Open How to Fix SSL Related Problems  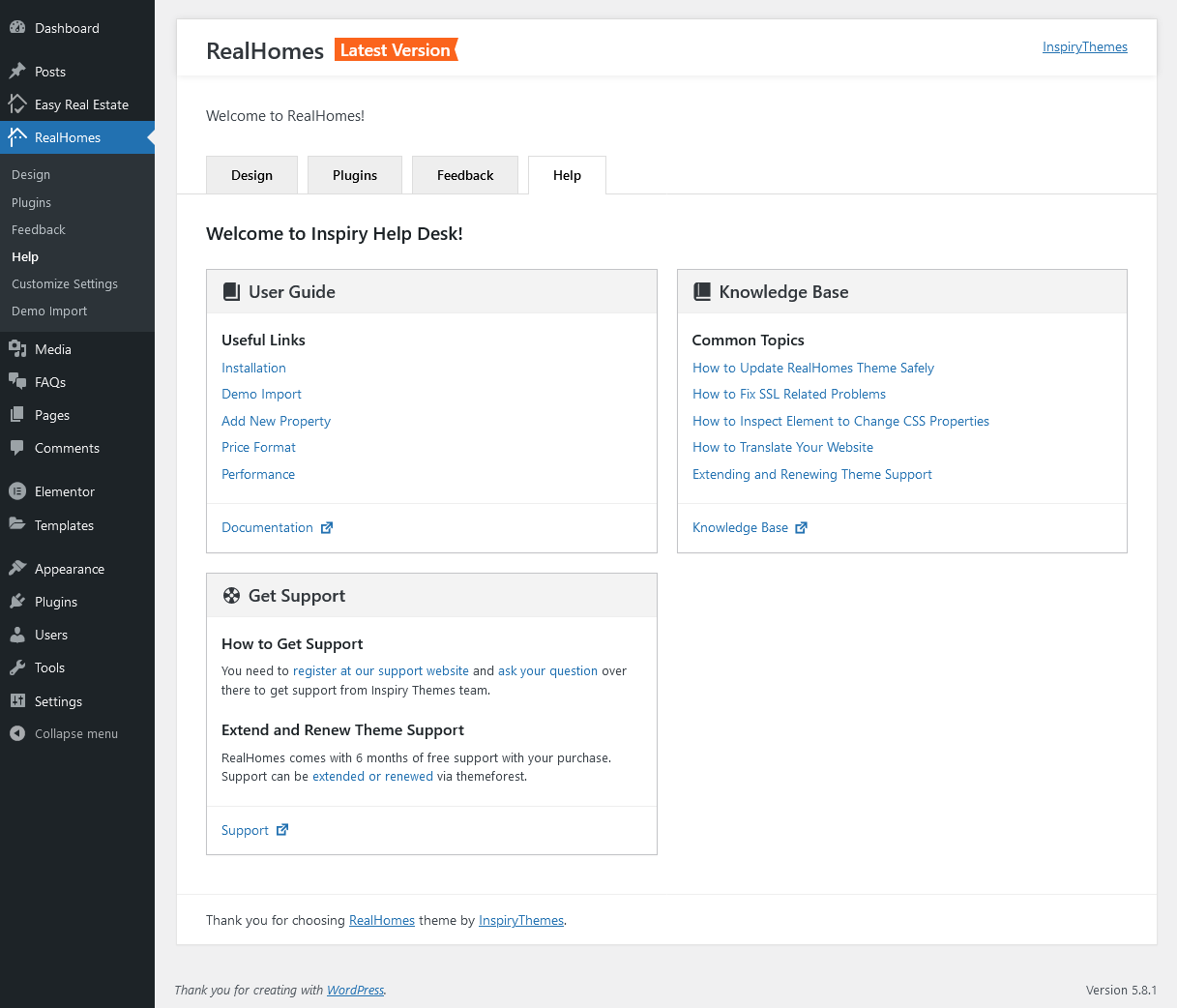click(789, 395)
